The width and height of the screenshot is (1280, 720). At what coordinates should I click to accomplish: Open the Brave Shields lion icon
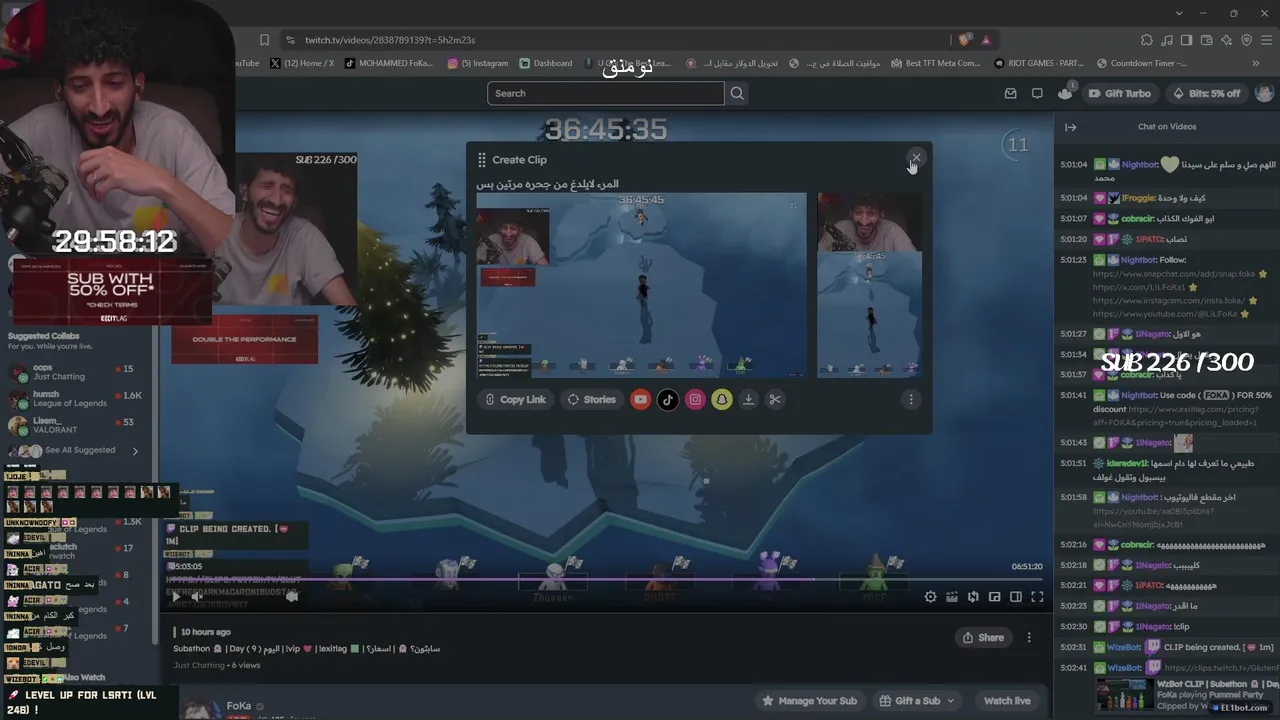(x=964, y=40)
